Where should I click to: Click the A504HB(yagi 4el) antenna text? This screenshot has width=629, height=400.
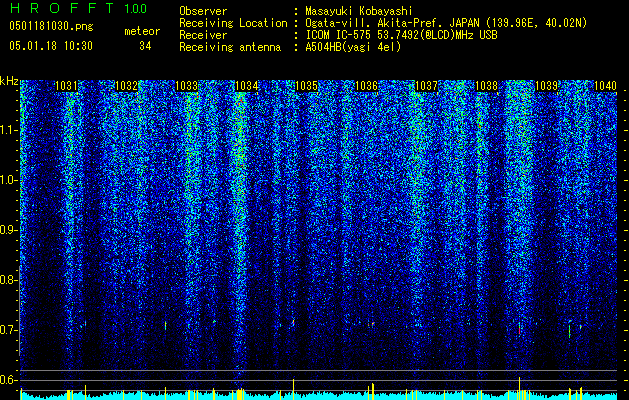pyautogui.click(x=353, y=47)
